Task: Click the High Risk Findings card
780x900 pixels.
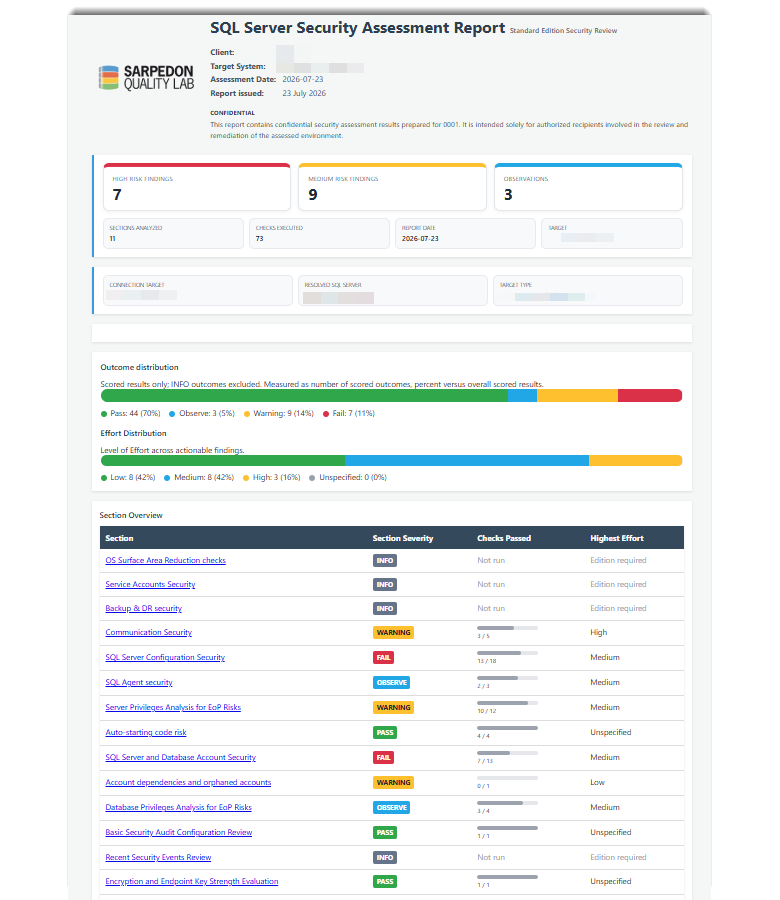Action: point(197,187)
